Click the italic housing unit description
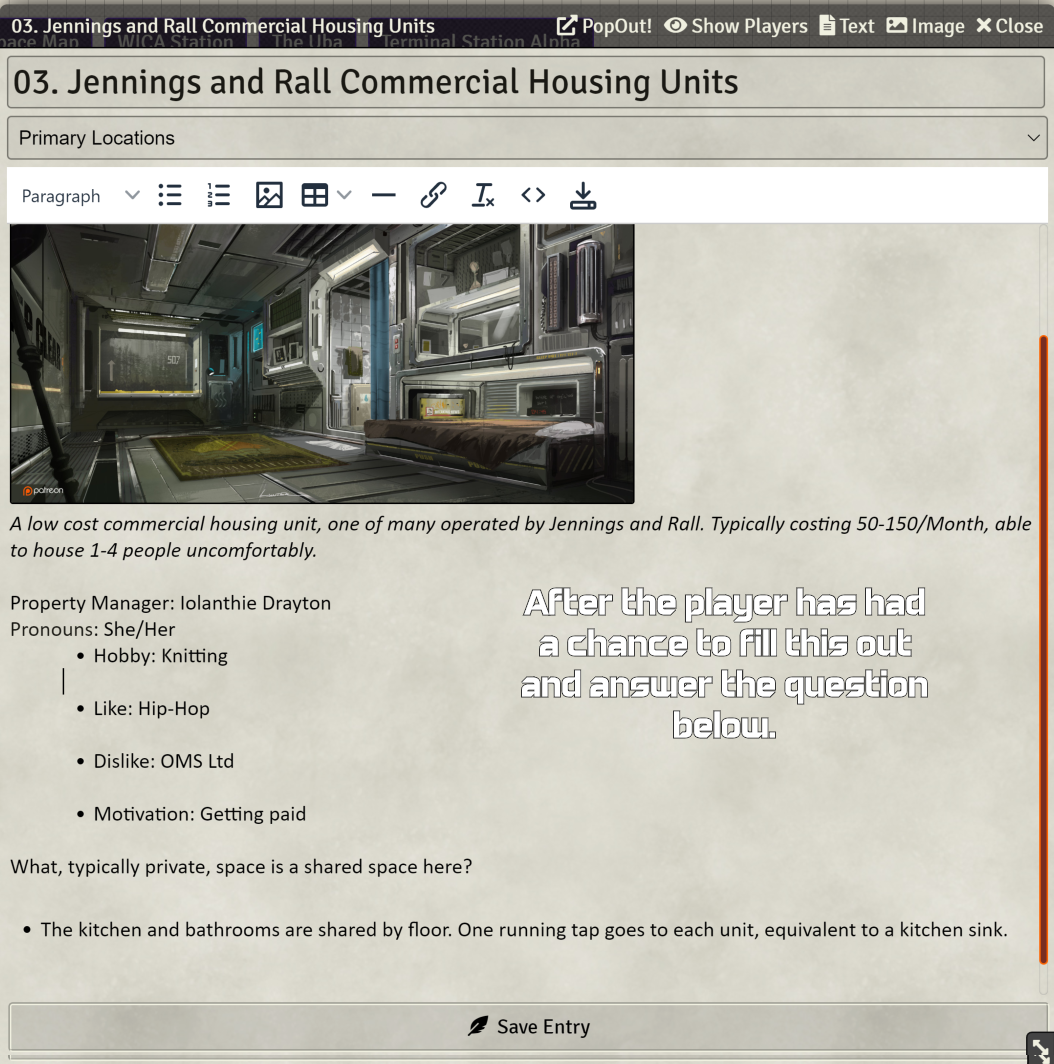 coord(521,537)
